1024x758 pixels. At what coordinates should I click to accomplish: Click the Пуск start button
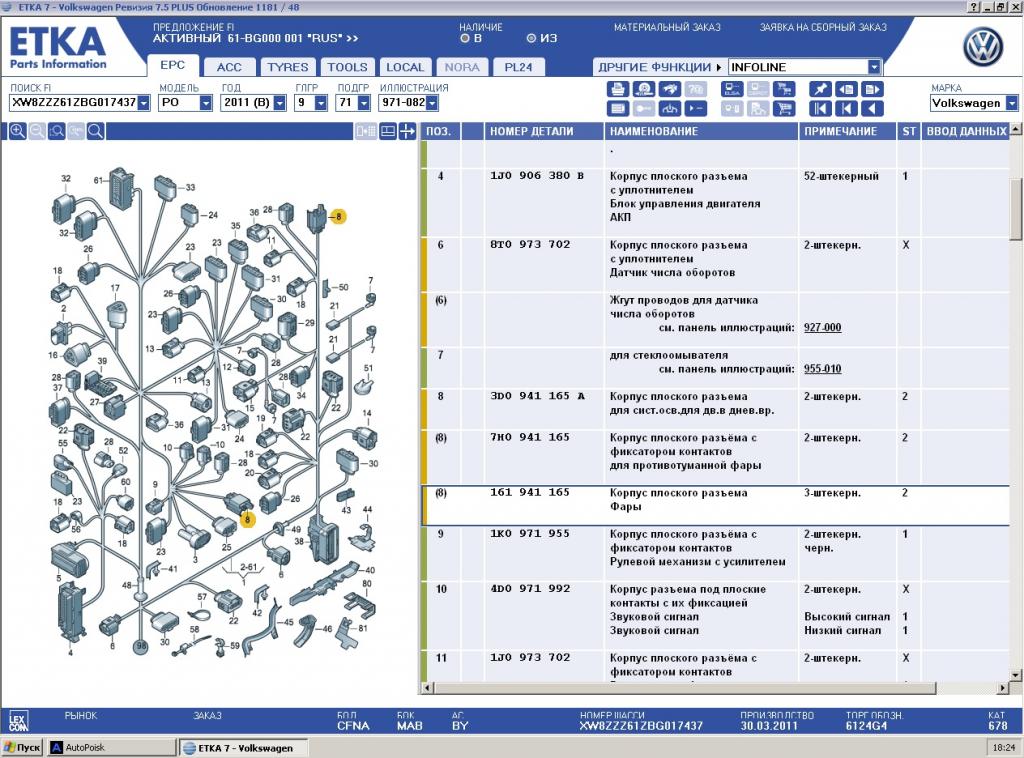pos(23,748)
